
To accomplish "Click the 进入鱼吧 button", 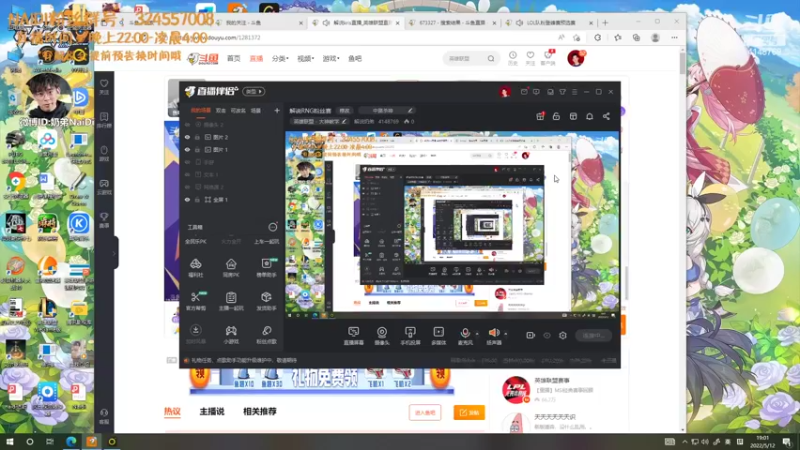I will point(425,412).
